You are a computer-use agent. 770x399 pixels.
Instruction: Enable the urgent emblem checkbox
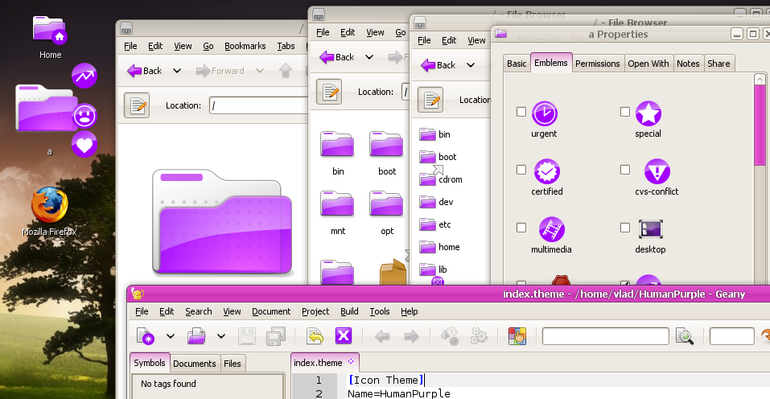tap(521, 112)
